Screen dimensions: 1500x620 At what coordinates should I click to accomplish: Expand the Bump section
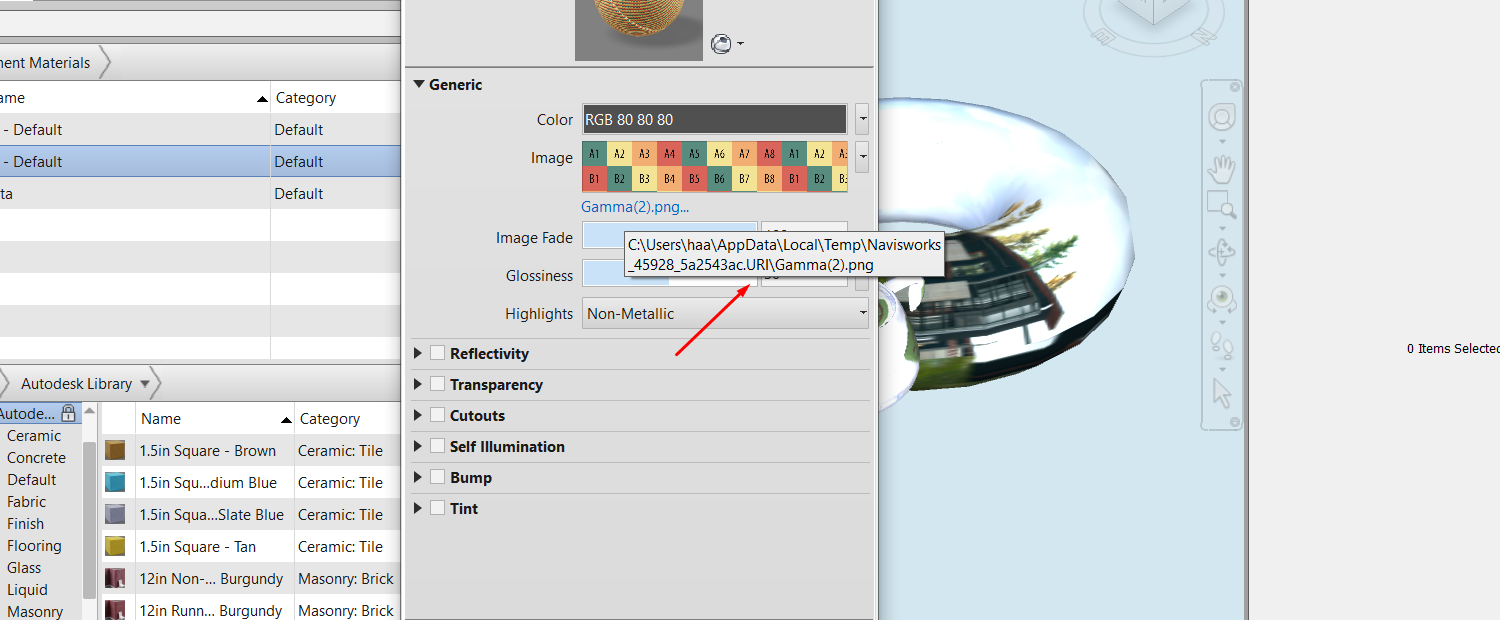coord(419,477)
